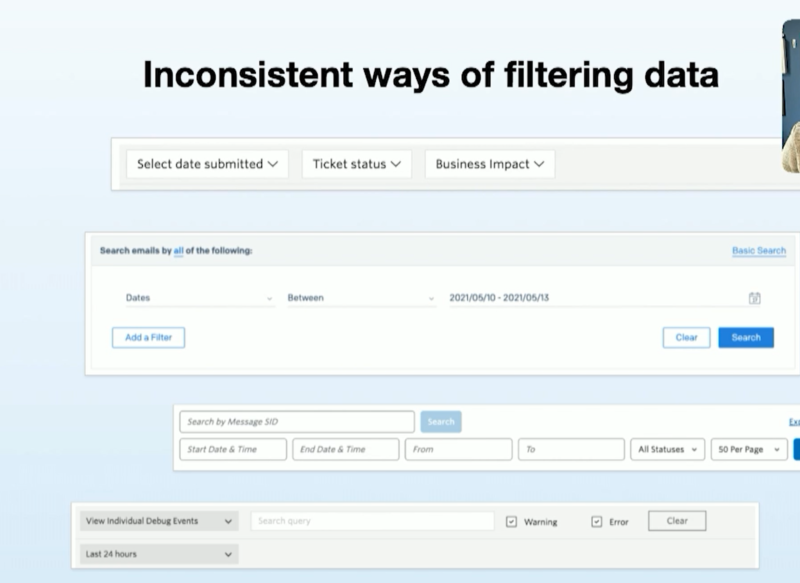Click the 'all' link in search criteria

pyautogui.click(x=179, y=251)
